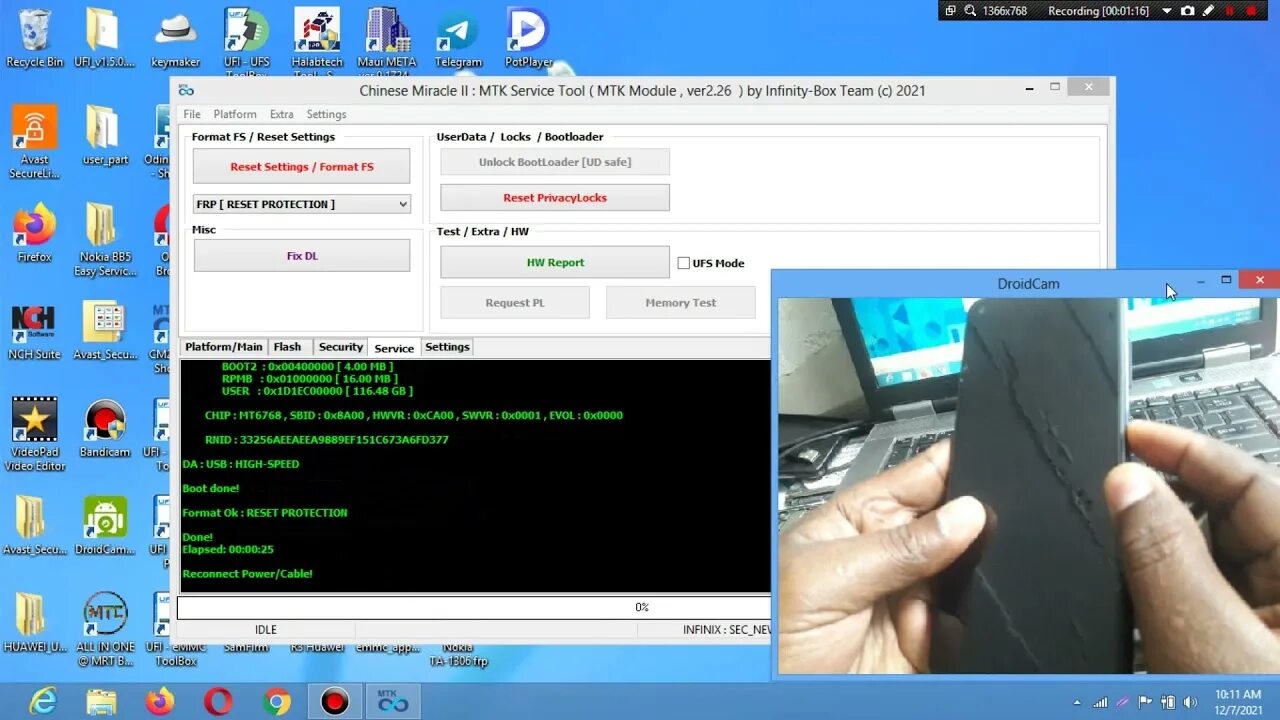The image size is (1280, 720).
Task: Open the Settings menu in menu bar
Action: [326, 114]
